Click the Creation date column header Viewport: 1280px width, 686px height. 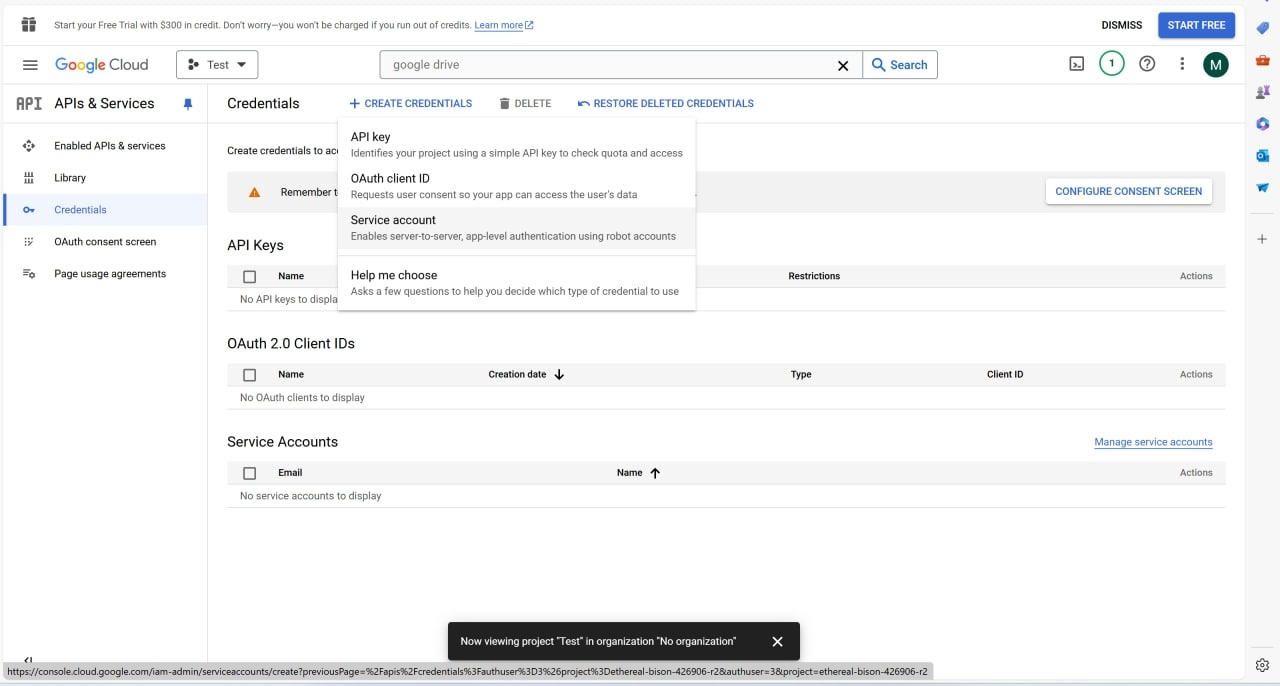[x=517, y=374]
